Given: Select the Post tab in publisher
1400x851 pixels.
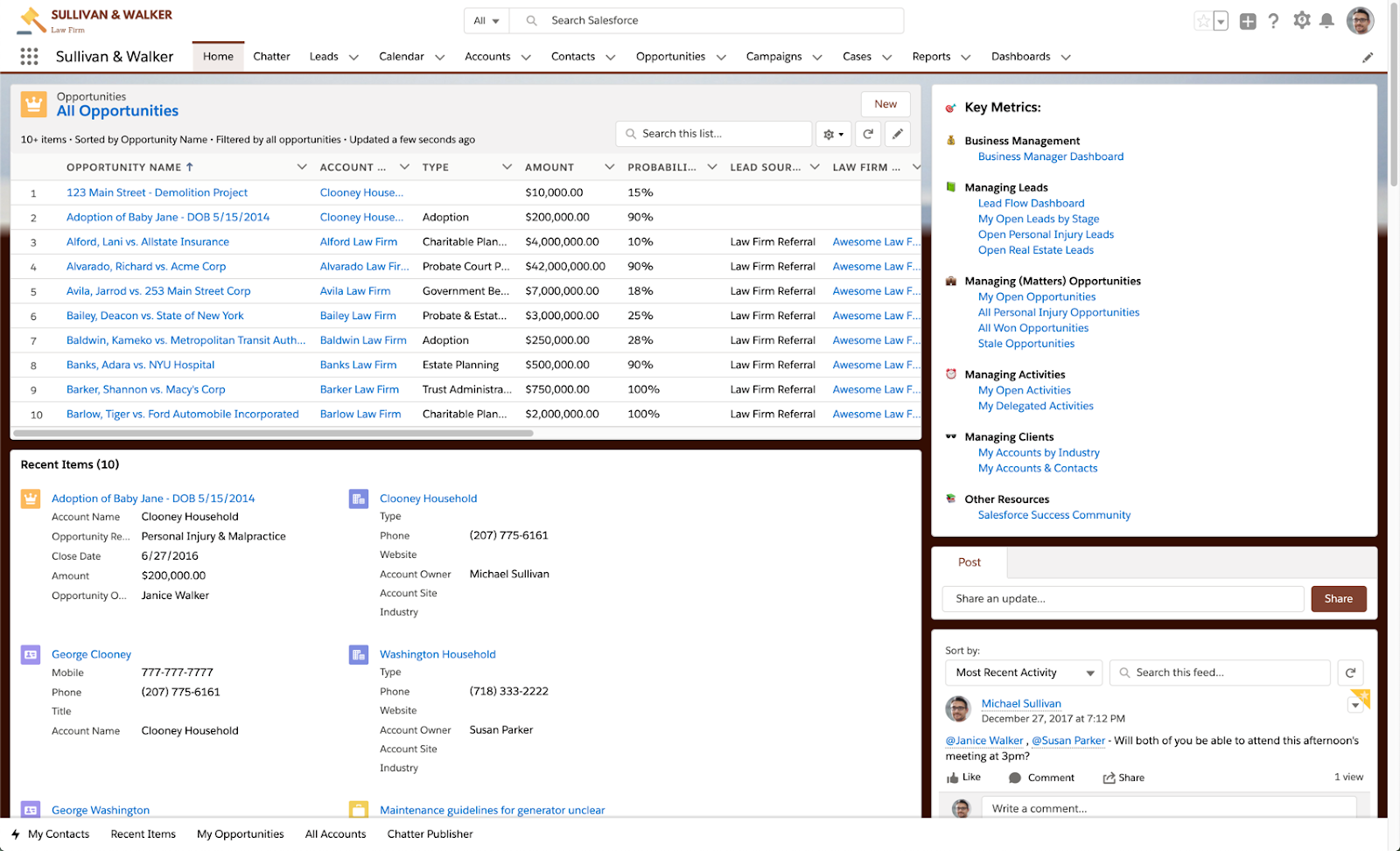Looking at the screenshot, I should [969, 562].
